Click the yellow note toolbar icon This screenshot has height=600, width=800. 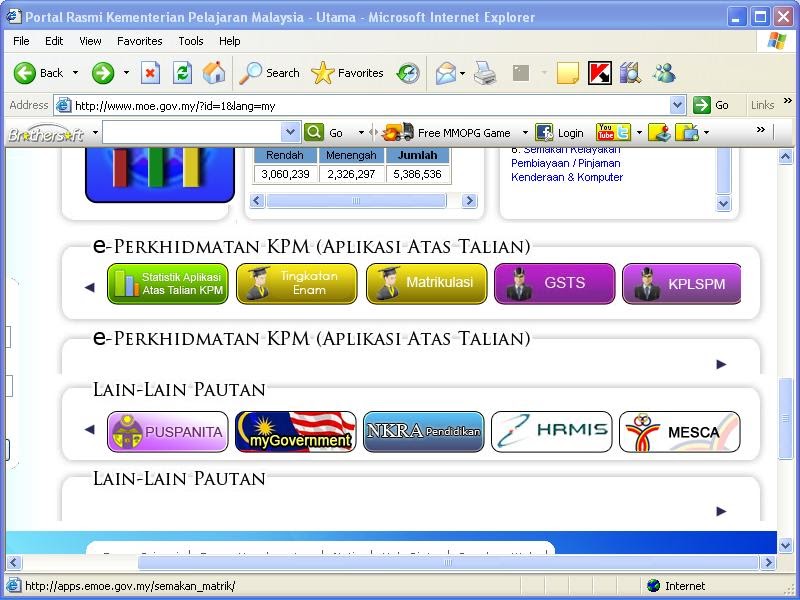coord(567,73)
